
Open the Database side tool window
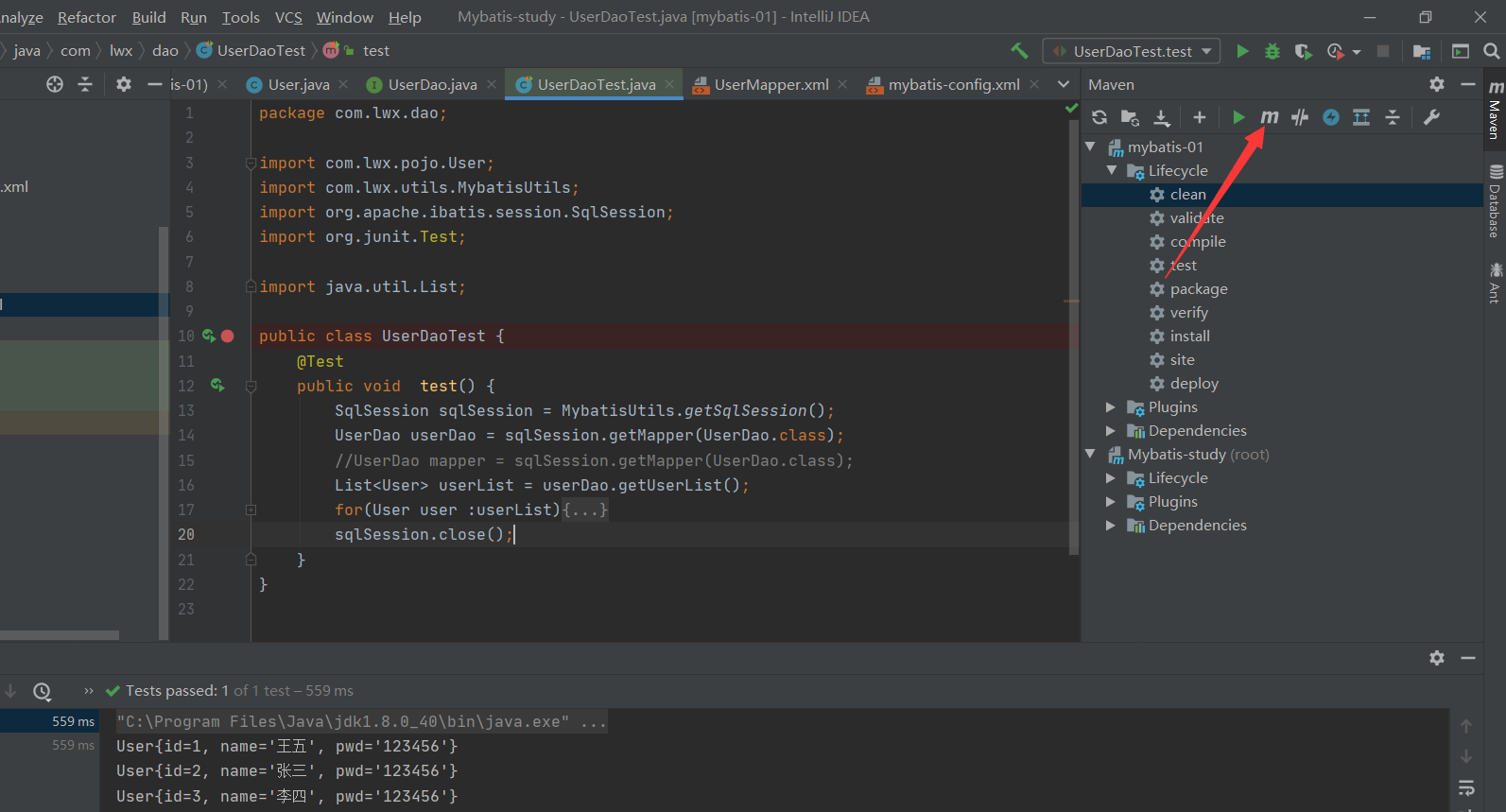coord(1495,201)
